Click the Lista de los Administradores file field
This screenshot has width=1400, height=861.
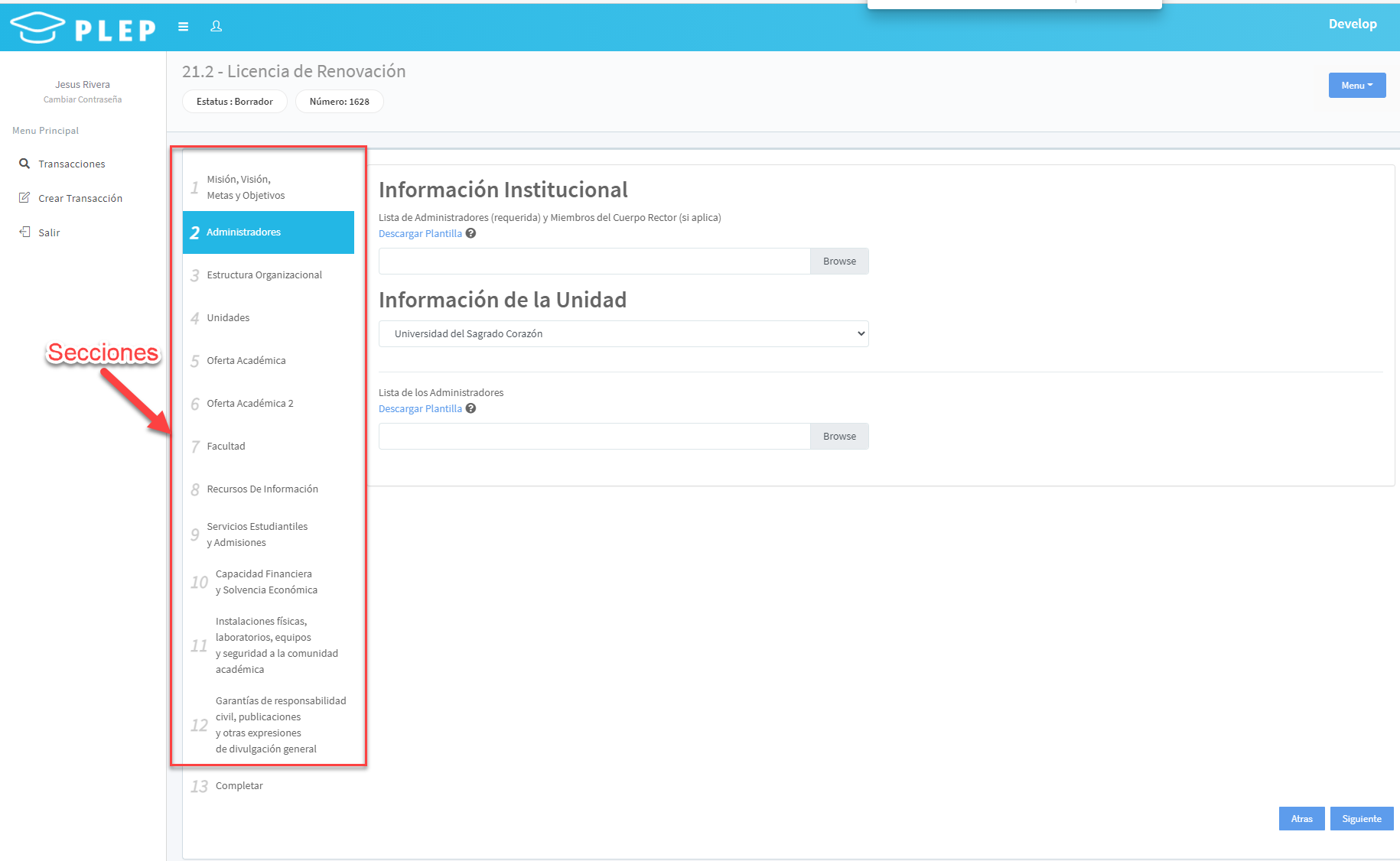point(594,437)
